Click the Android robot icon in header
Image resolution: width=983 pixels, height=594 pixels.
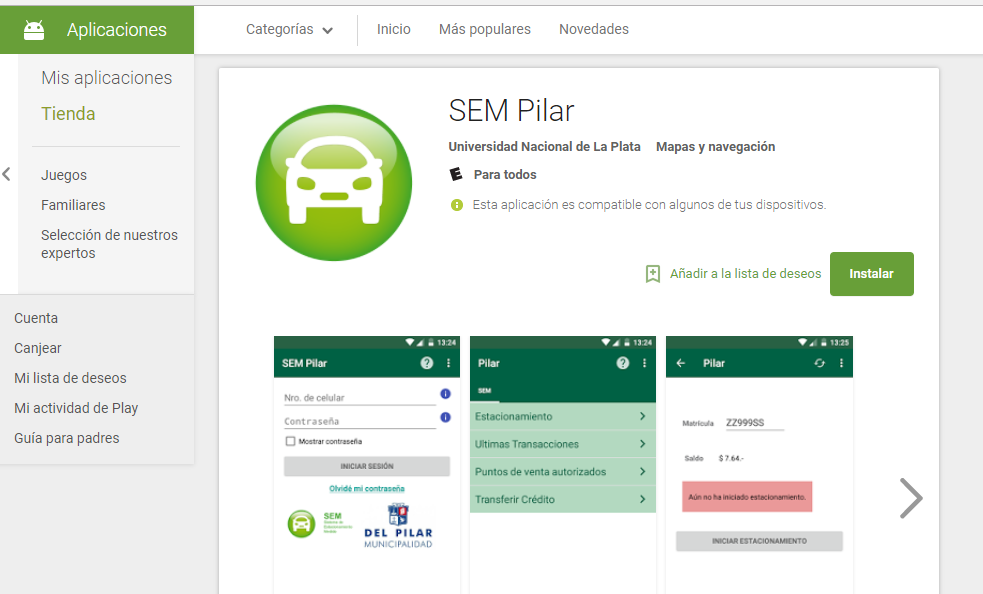point(34,30)
